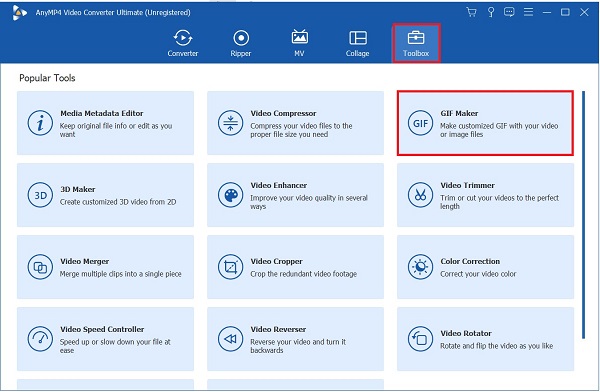
Task: Click 'Trim or cut your videos' description
Action: 499,202
